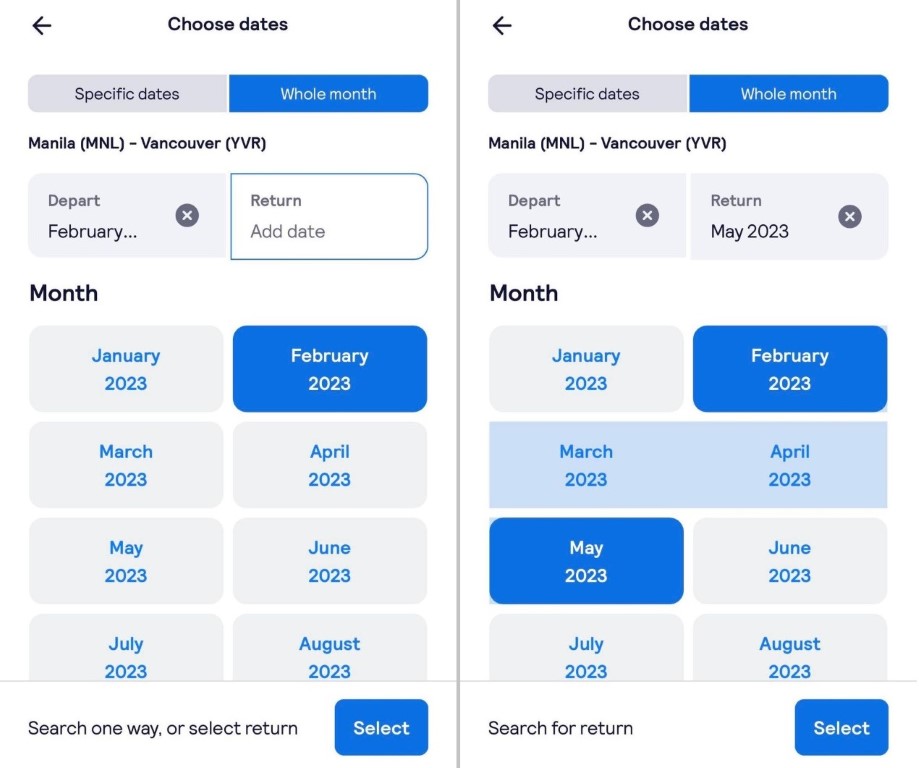The width and height of the screenshot is (919, 768).
Task: Deselect May 2023 on the right screen
Action: (x=586, y=561)
